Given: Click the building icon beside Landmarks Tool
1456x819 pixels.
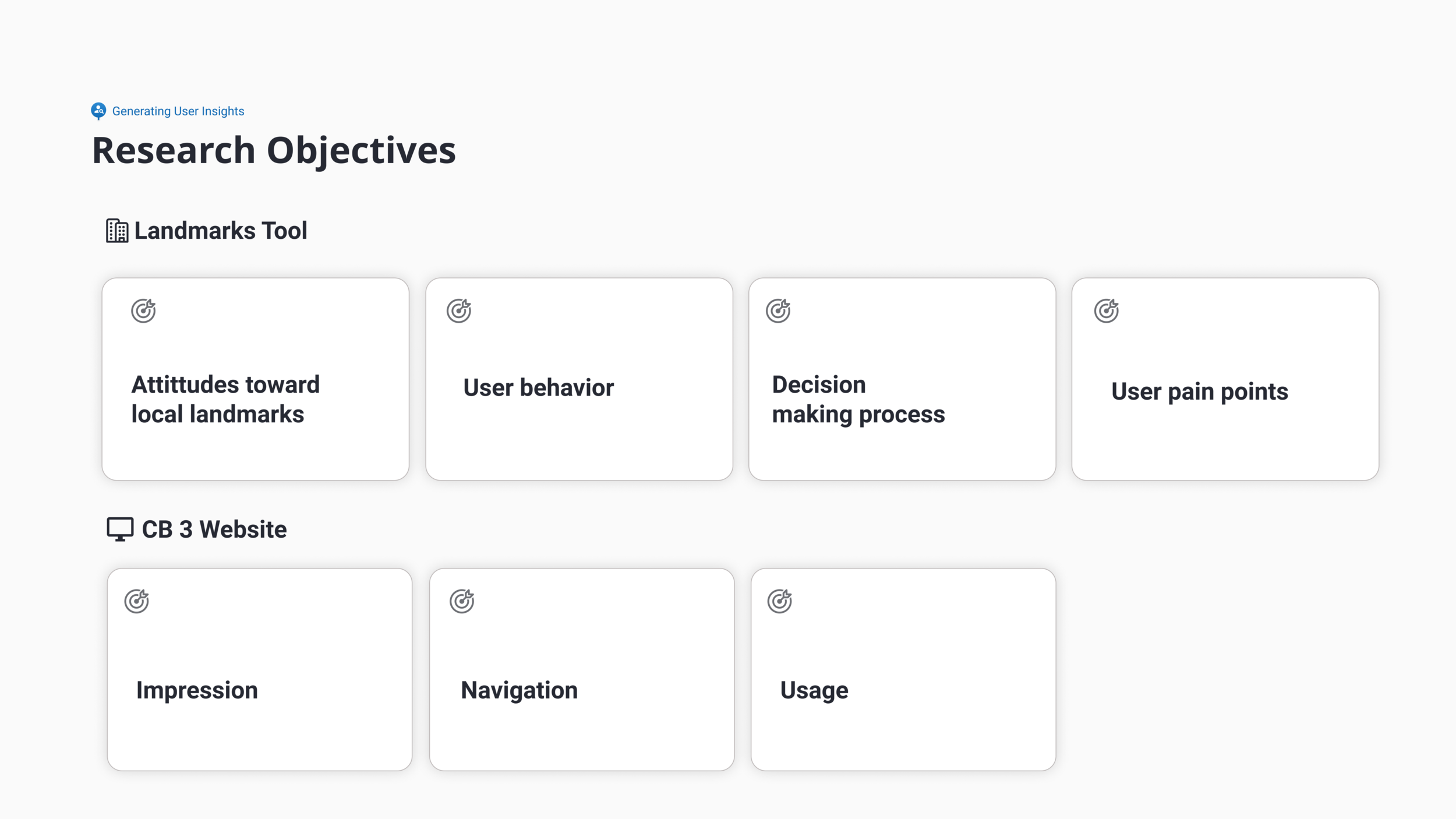Looking at the screenshot, I should click(117, 231).
